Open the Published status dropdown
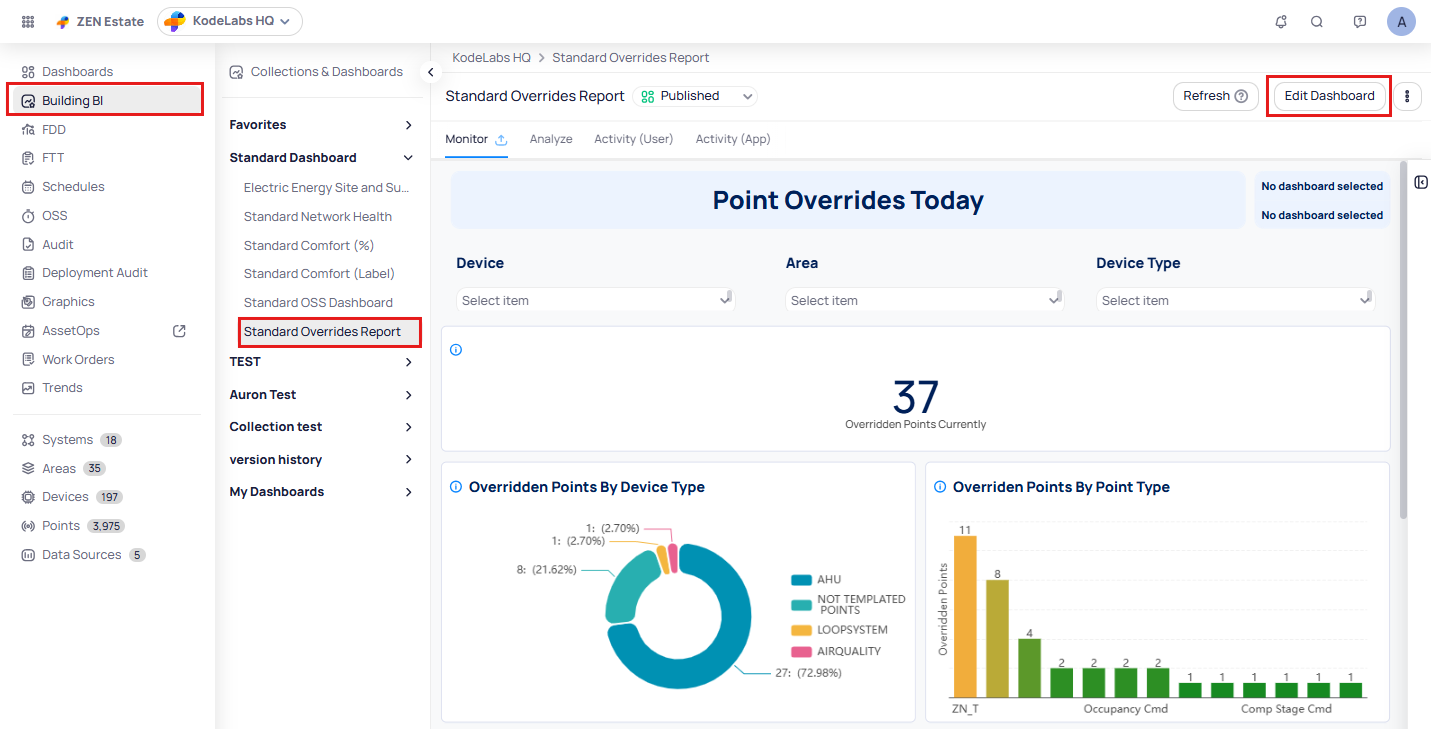This screenshot has width=1431, height=729. 696,96
